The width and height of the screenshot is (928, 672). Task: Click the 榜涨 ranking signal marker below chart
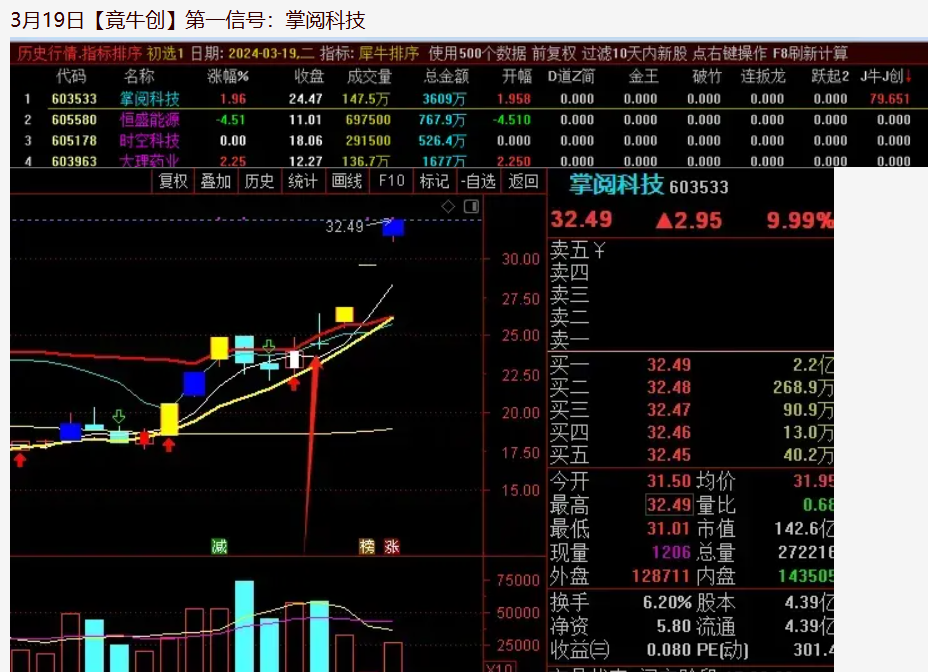[380, 545]
